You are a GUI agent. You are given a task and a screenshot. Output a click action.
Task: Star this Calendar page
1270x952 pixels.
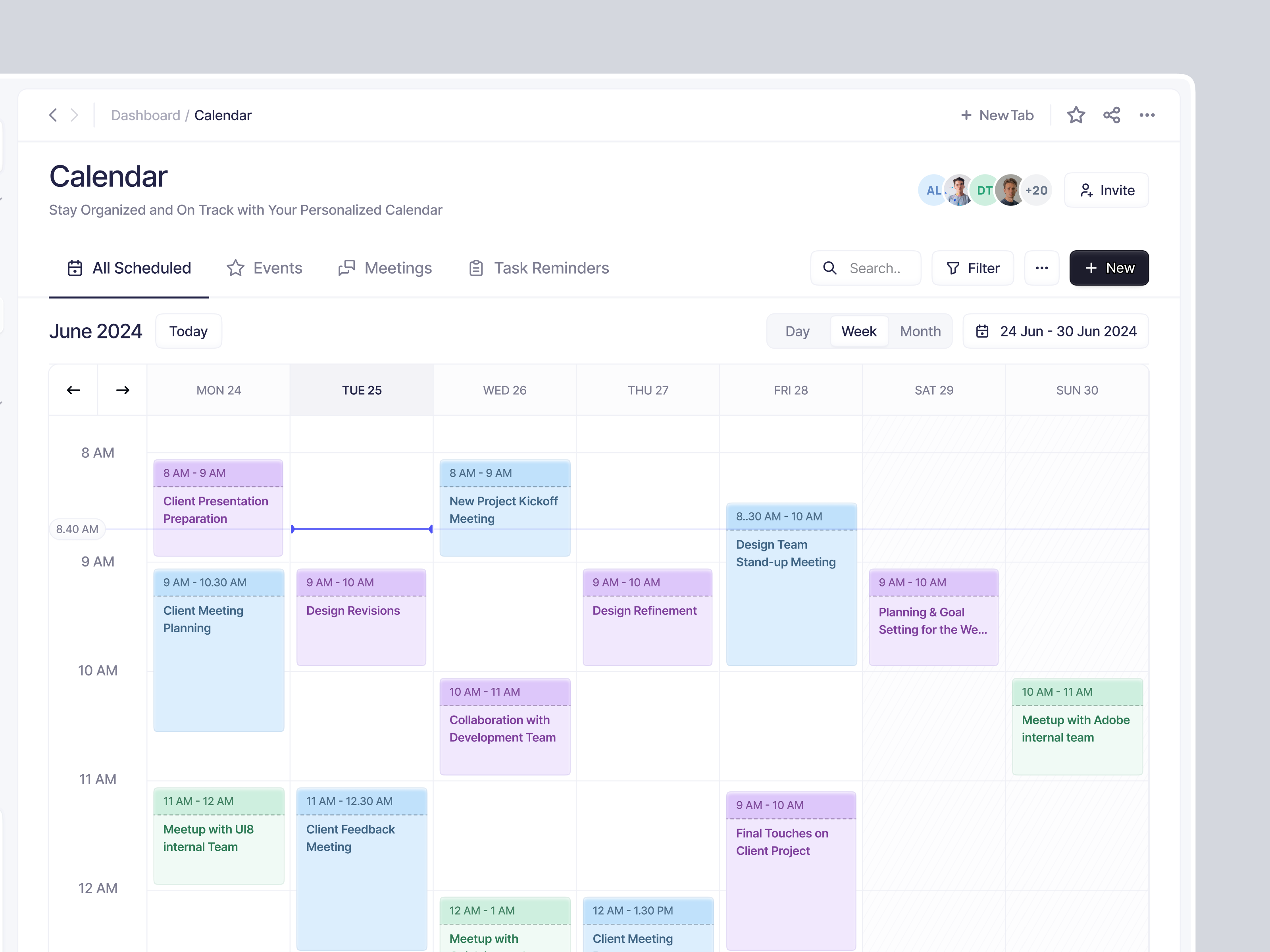1076,115
